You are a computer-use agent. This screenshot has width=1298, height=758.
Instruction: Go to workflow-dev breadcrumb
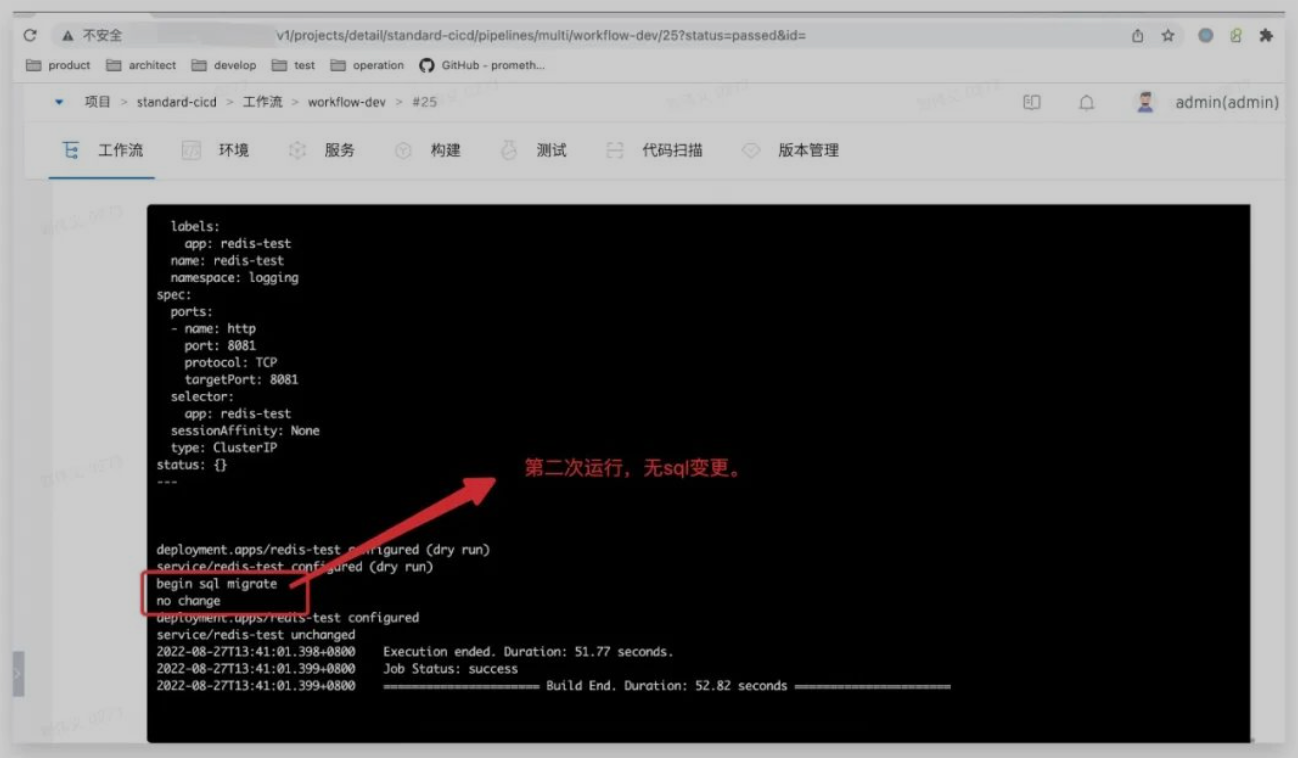(346, 102)
